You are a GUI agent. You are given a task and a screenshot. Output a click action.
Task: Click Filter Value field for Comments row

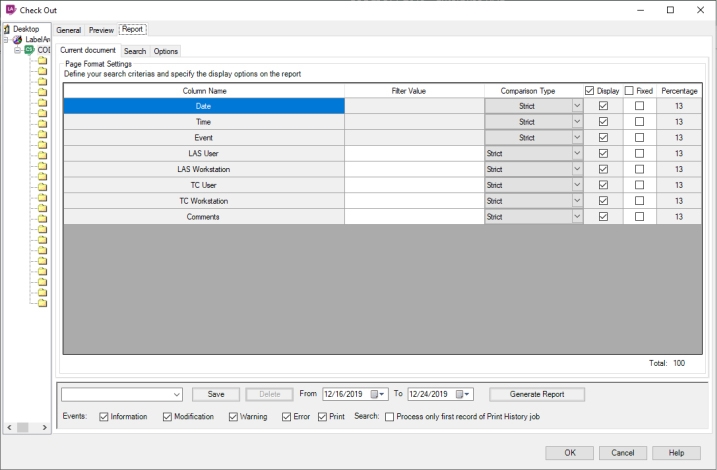[x=414, y=217]
